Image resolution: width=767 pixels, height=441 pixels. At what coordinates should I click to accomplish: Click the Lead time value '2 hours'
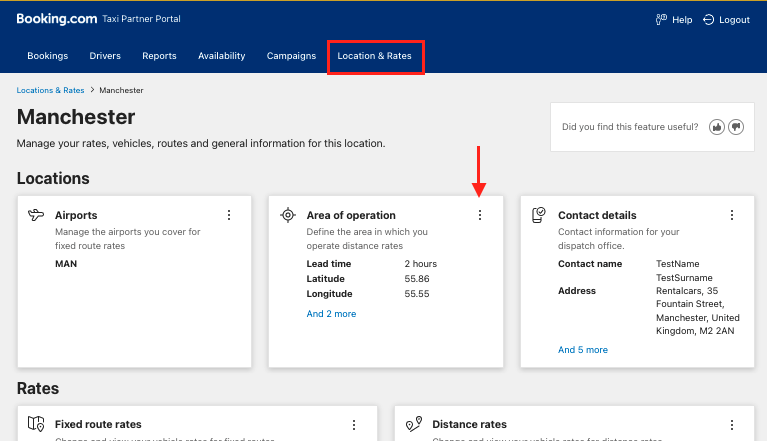coord(420,264)
